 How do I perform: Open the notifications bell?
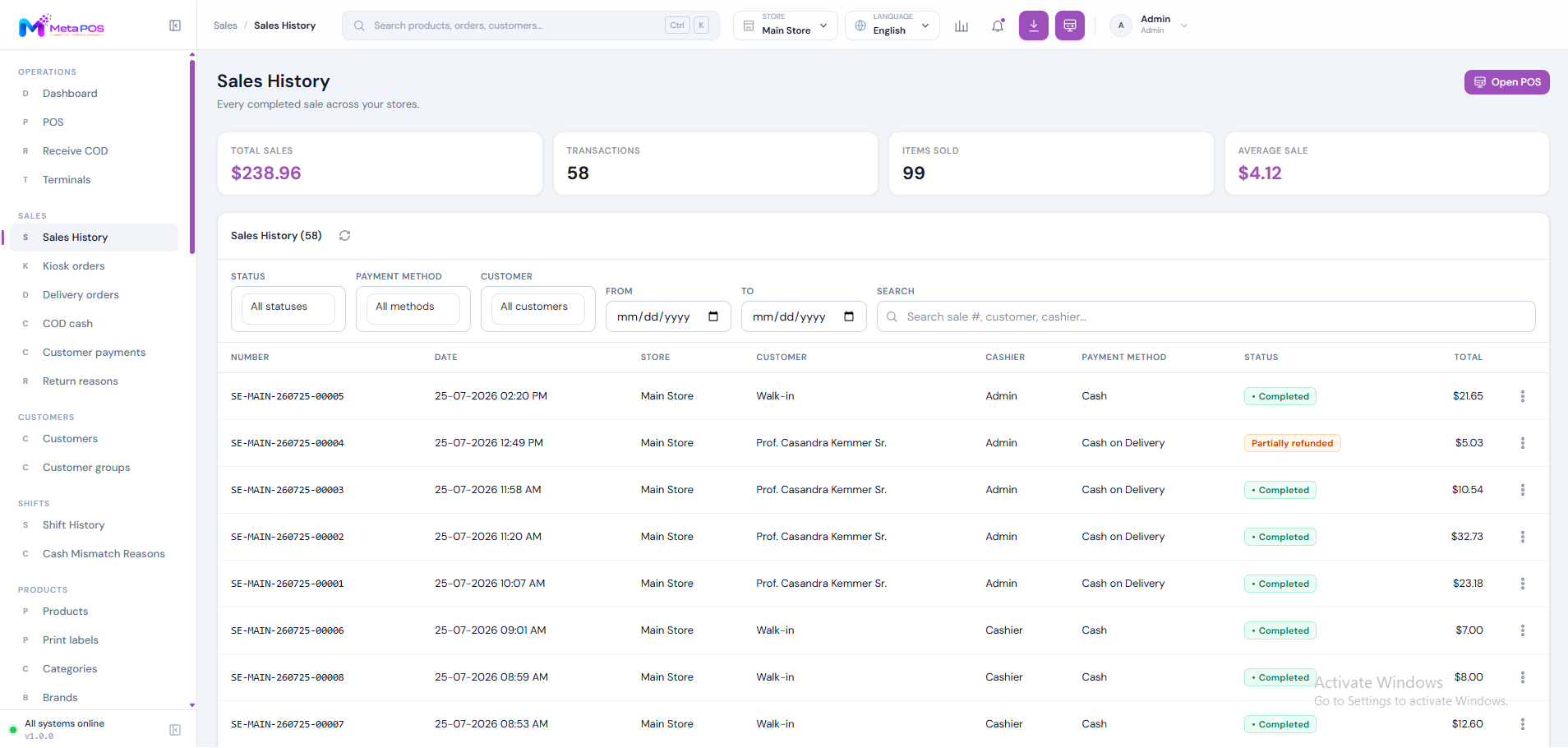[x=998, y=25]
